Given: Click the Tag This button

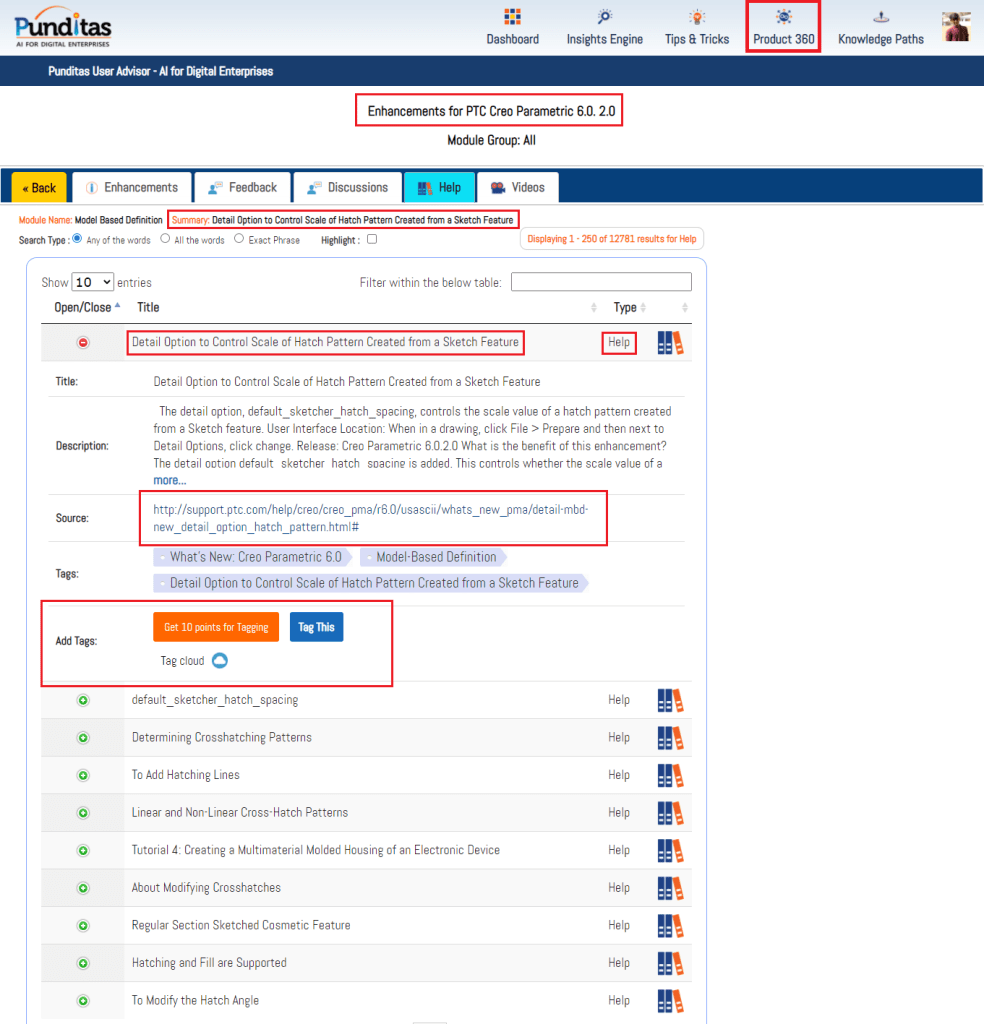Looking at the screenshot, I should (x=316, y=627).
